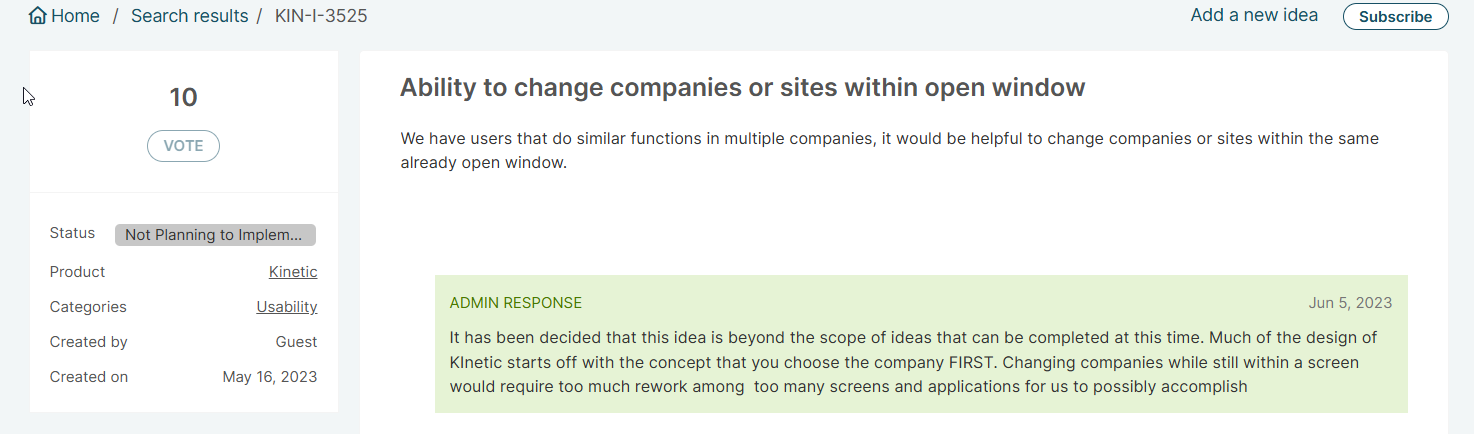The image size is (1474, 434).
Task: Open the Home breadcrumb link
Action: 75,16
